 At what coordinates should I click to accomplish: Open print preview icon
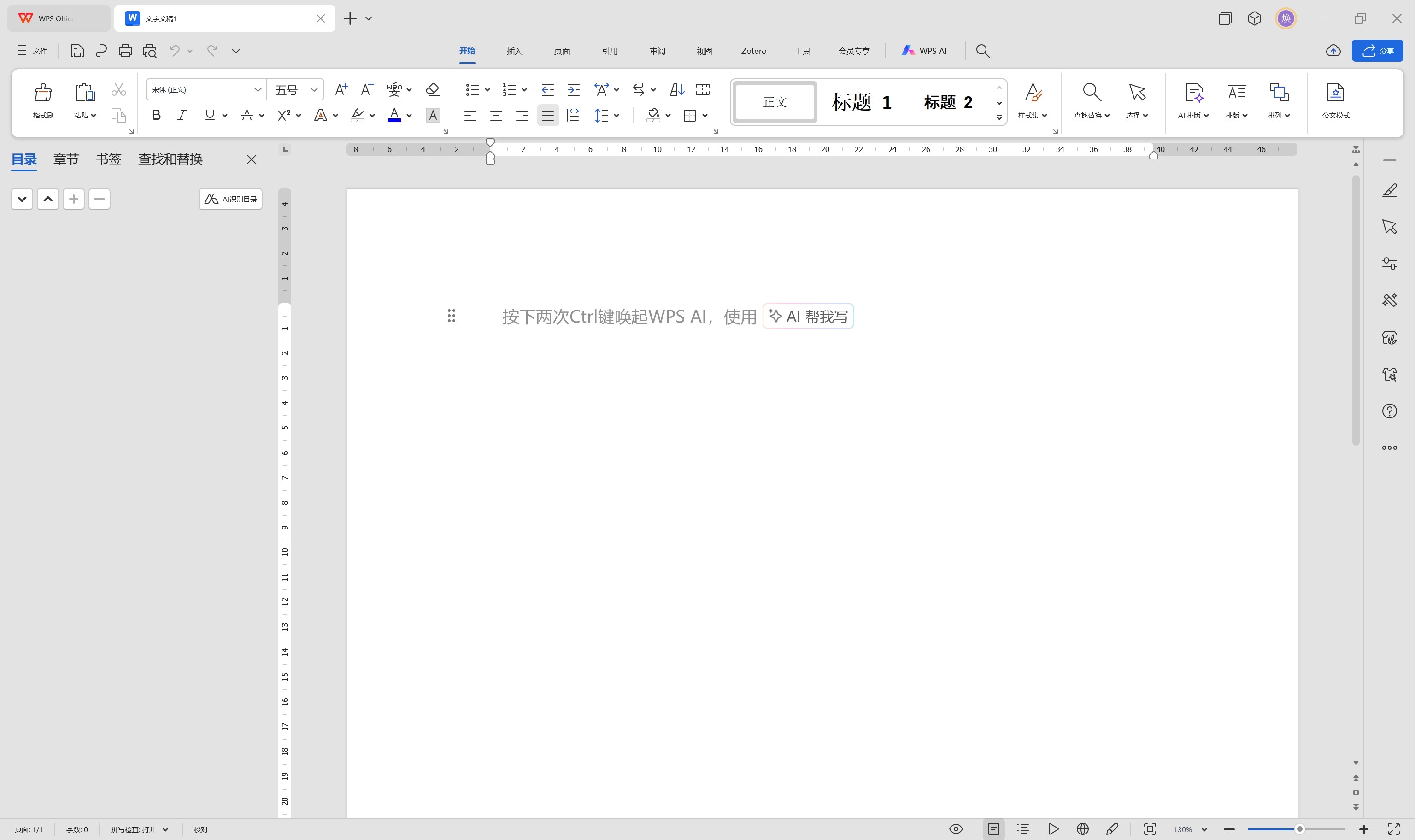point(149,51)
